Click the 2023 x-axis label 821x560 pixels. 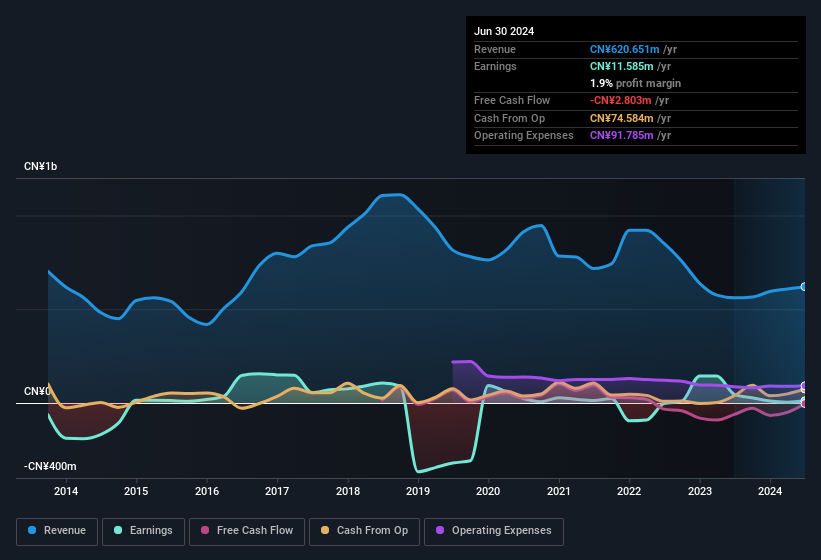click(x=700, y=491)
